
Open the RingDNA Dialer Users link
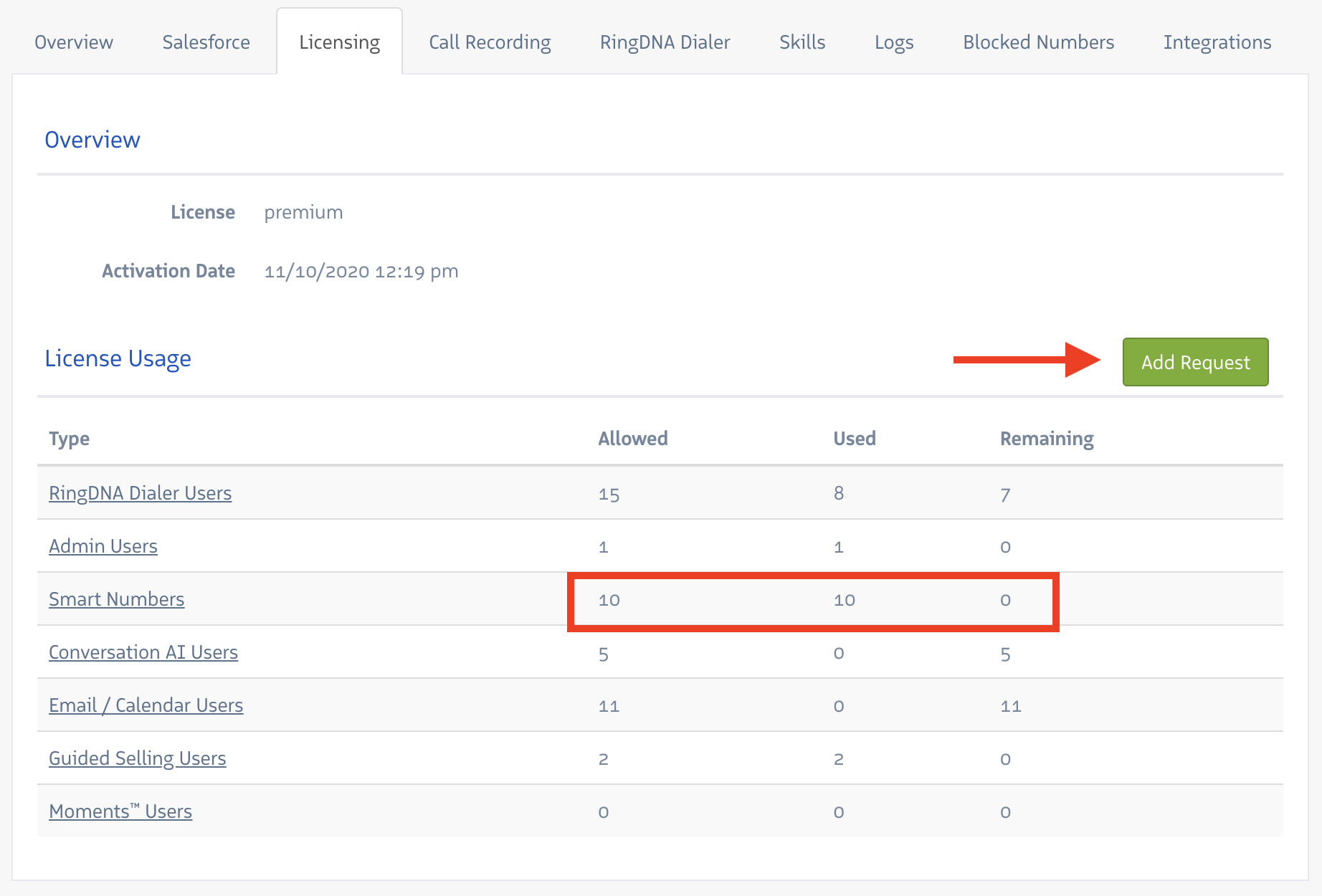(x=140, y=493)
